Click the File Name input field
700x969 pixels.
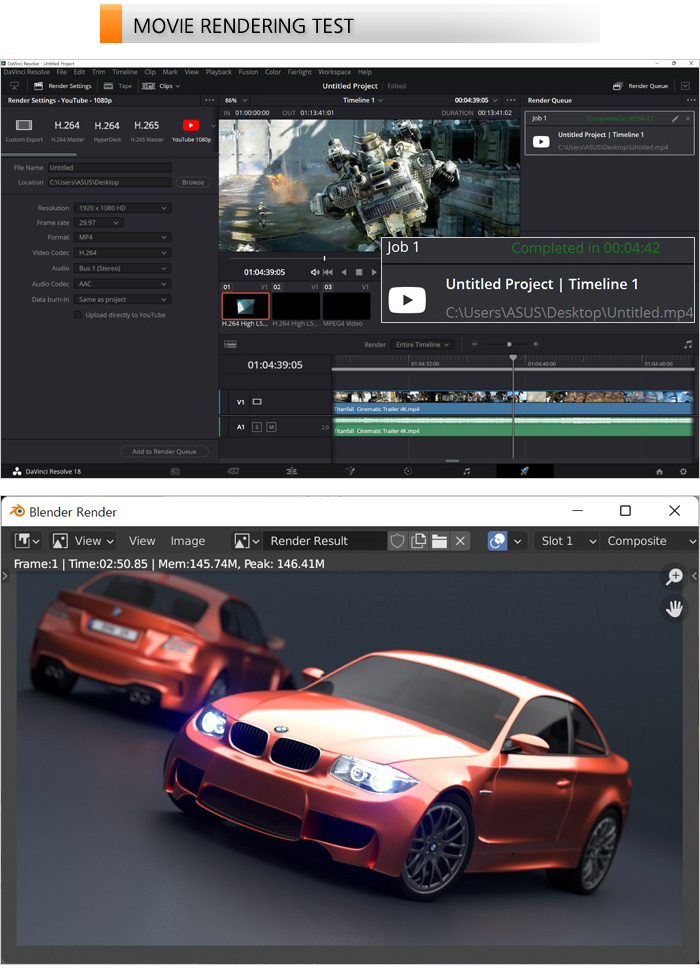[109, 167]
